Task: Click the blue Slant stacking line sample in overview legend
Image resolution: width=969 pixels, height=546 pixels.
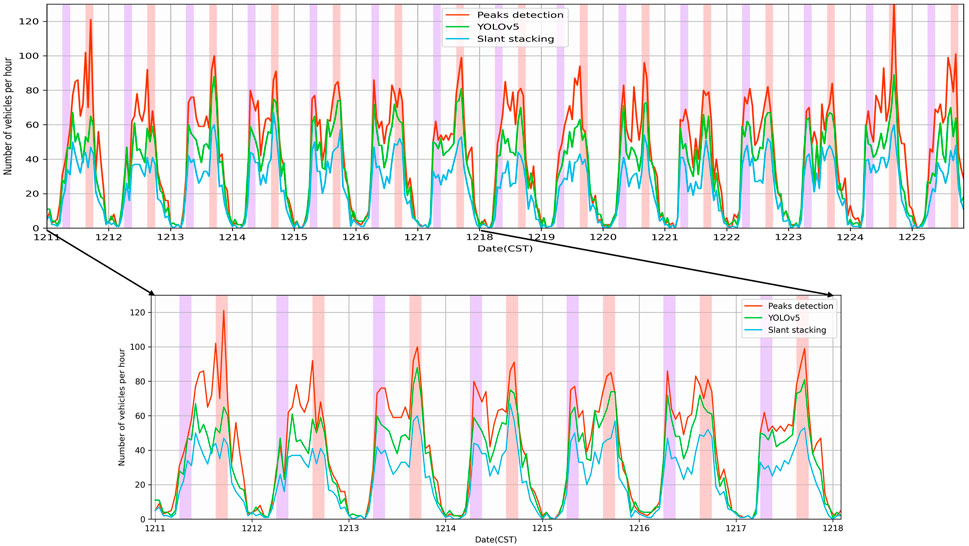Action: [x=459, y=38]
